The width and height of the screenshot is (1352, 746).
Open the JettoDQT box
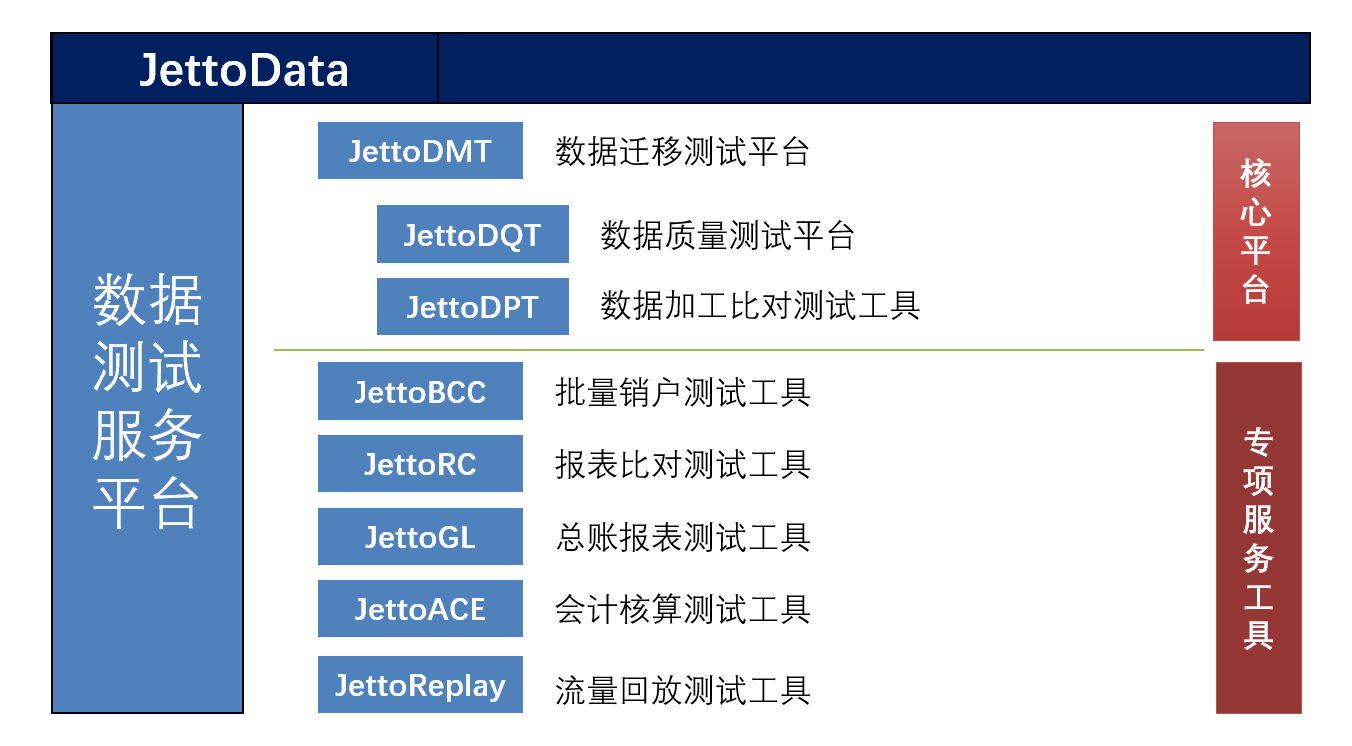point(472,235)
